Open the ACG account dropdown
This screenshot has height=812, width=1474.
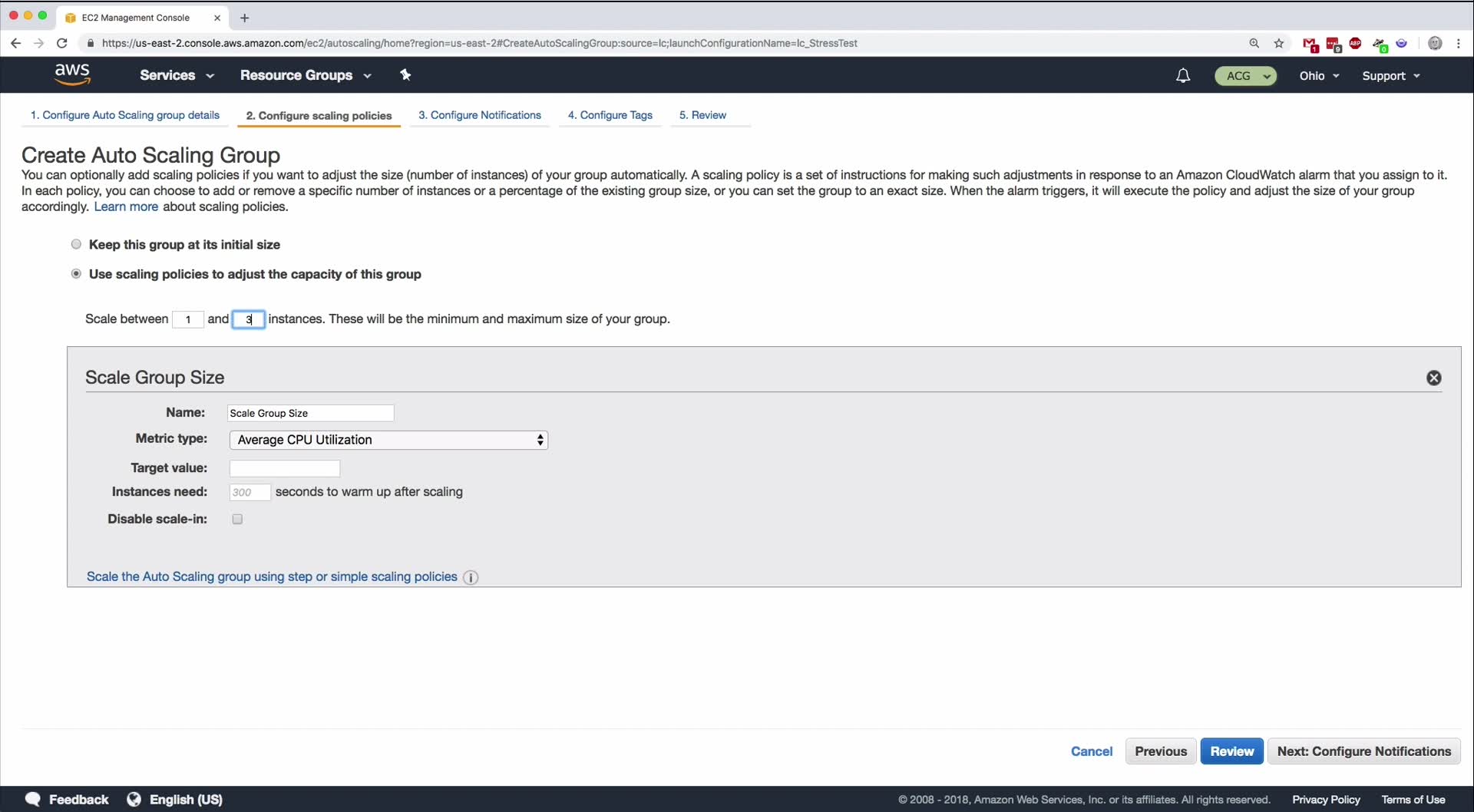1245,75
